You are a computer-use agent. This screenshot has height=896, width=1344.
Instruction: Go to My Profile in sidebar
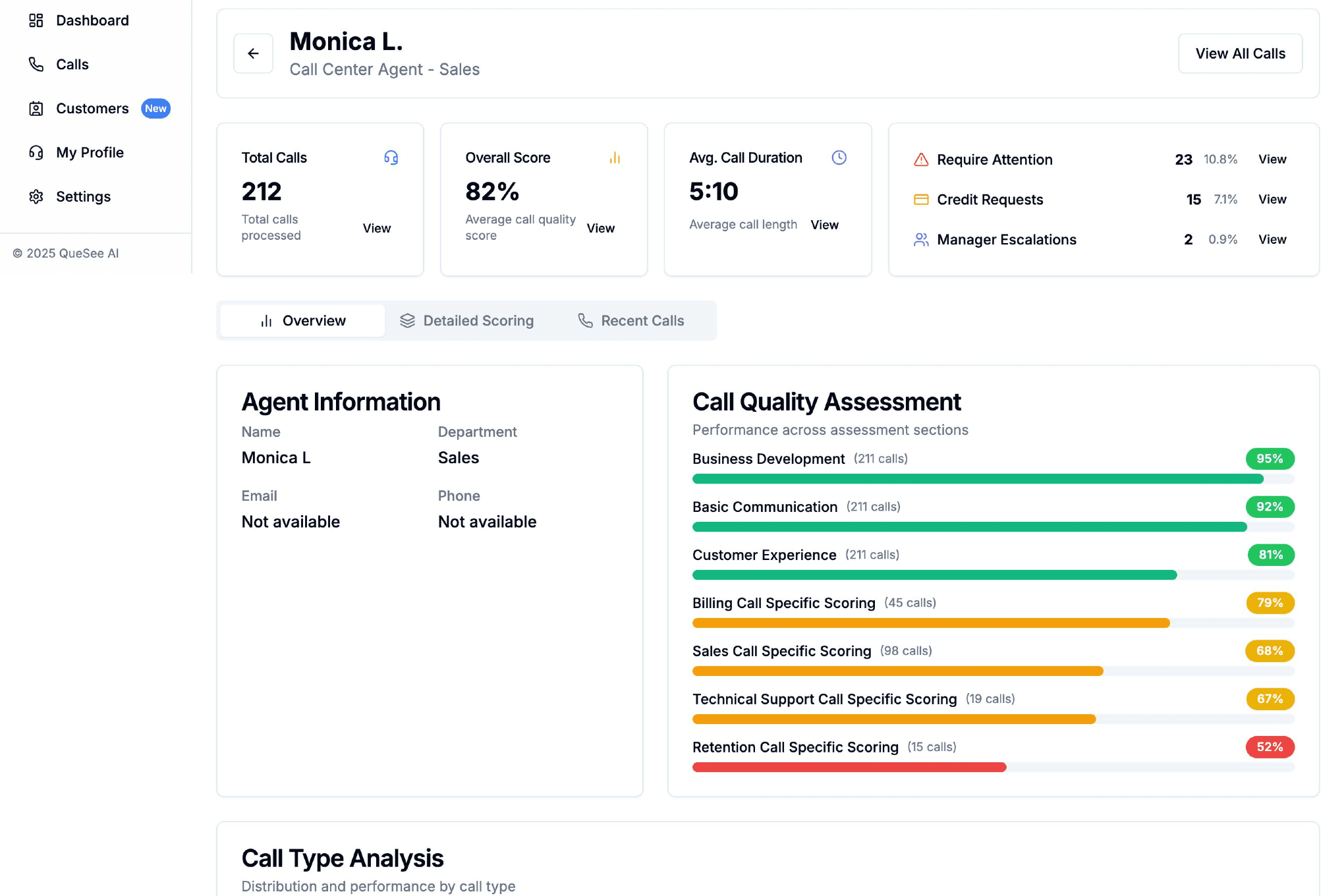[x=90, y=153]
